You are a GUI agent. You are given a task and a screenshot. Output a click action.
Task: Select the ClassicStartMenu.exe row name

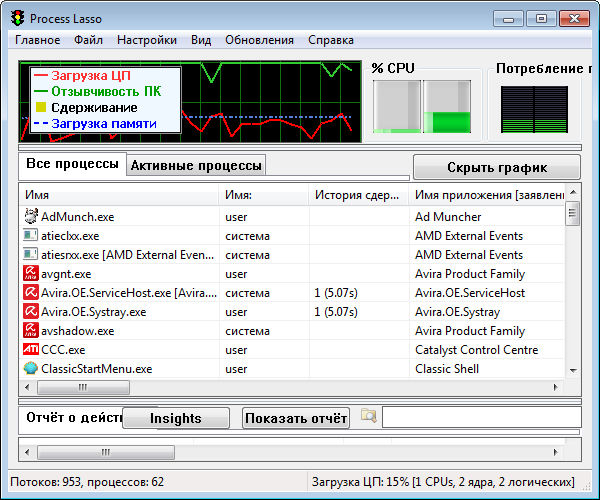coord(96,369)
